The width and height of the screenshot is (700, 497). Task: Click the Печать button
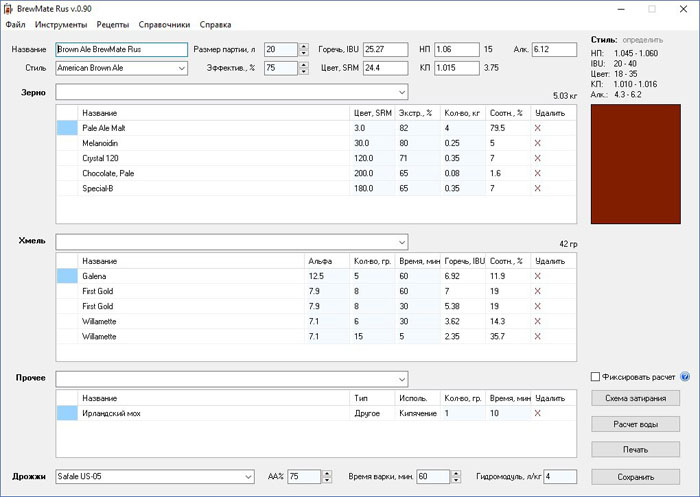[x=636, y=450]
